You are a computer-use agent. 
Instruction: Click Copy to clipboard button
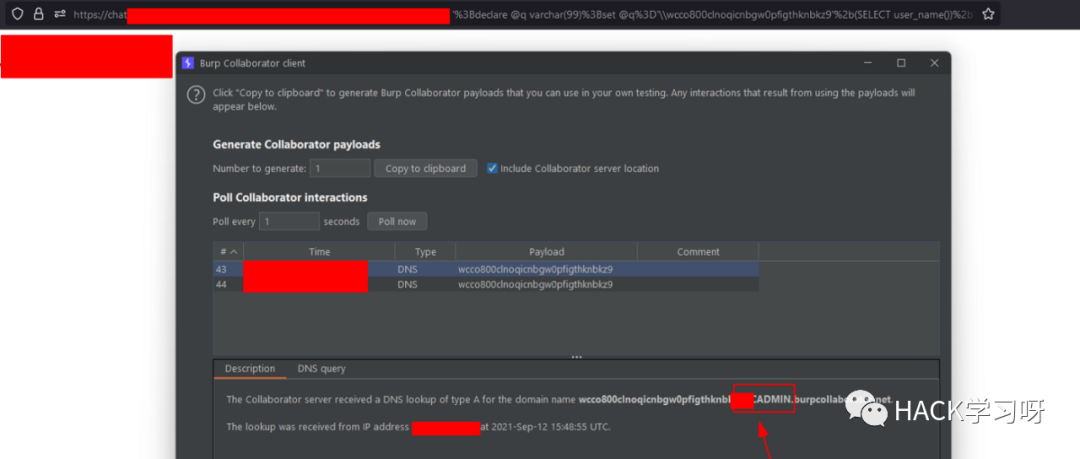[426, 168]
